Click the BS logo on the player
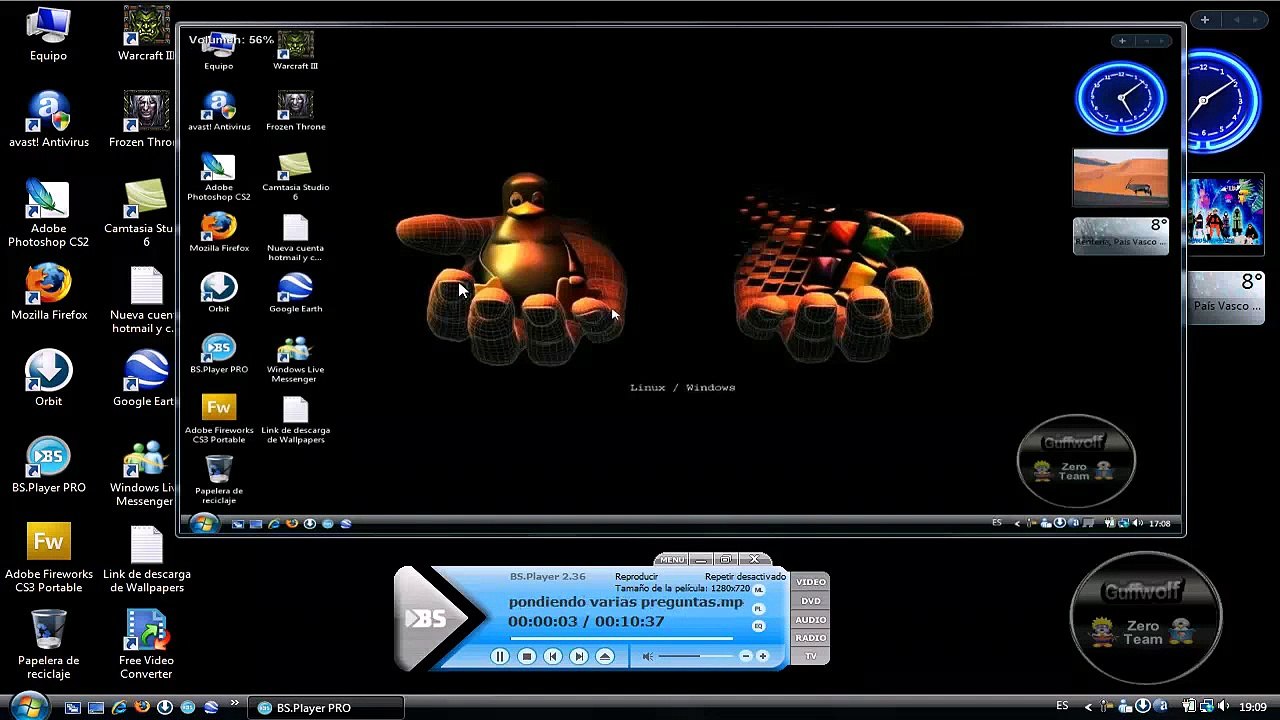Viewport: 1280px width, 720px height. coord(426,620)
